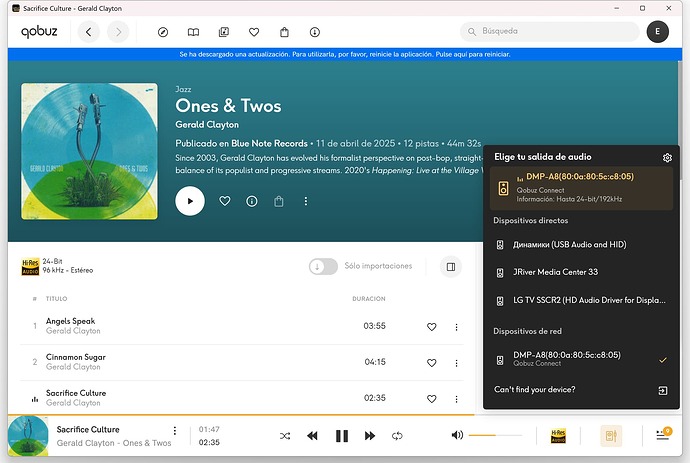Viewport: 690px width, 463px height.
Task: Open the Magazine book icon
Action: 193,32
